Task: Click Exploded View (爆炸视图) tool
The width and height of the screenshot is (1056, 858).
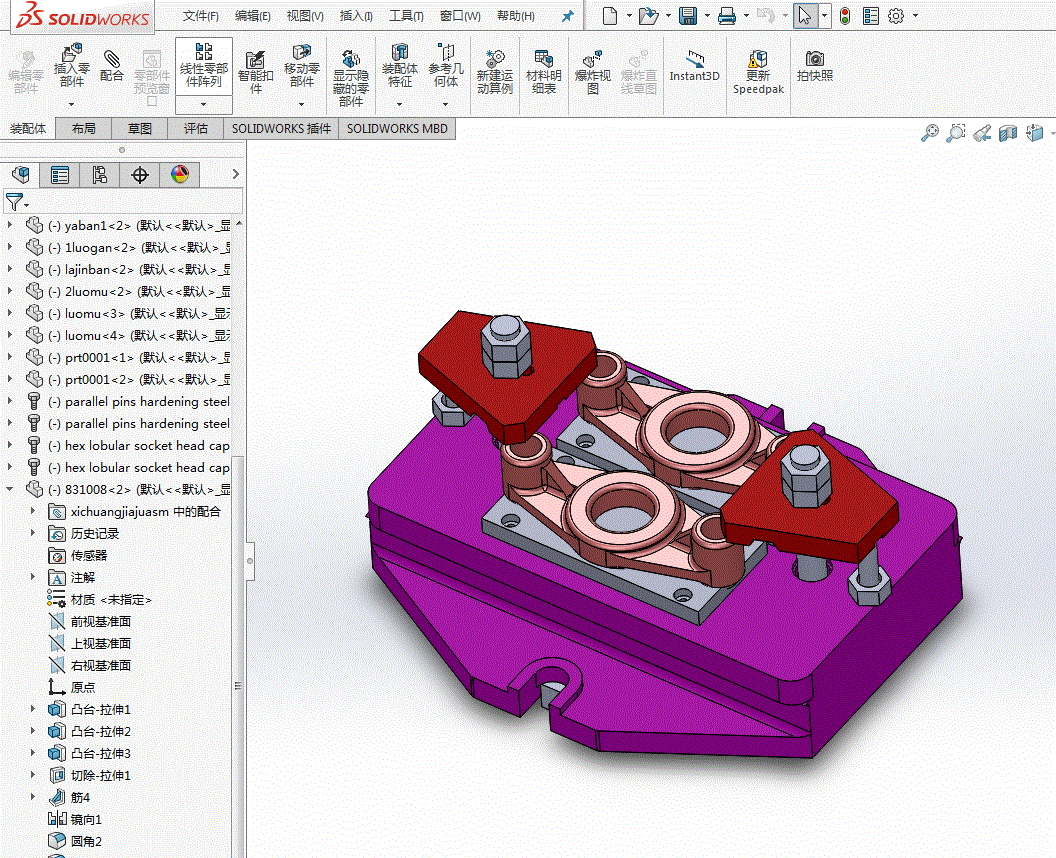Action: click(593, 72)
